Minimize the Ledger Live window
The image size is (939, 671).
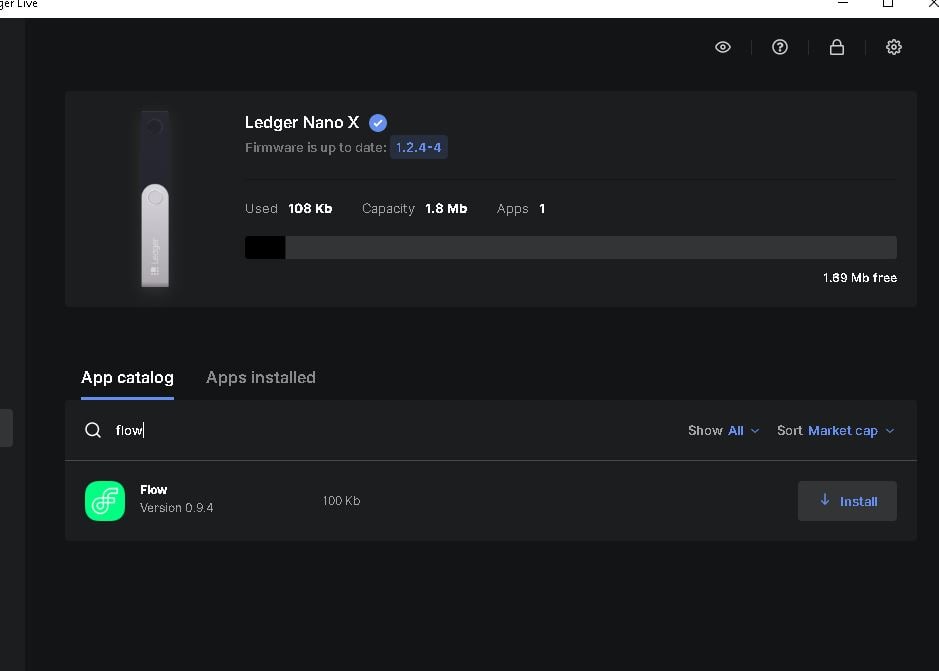843,4
